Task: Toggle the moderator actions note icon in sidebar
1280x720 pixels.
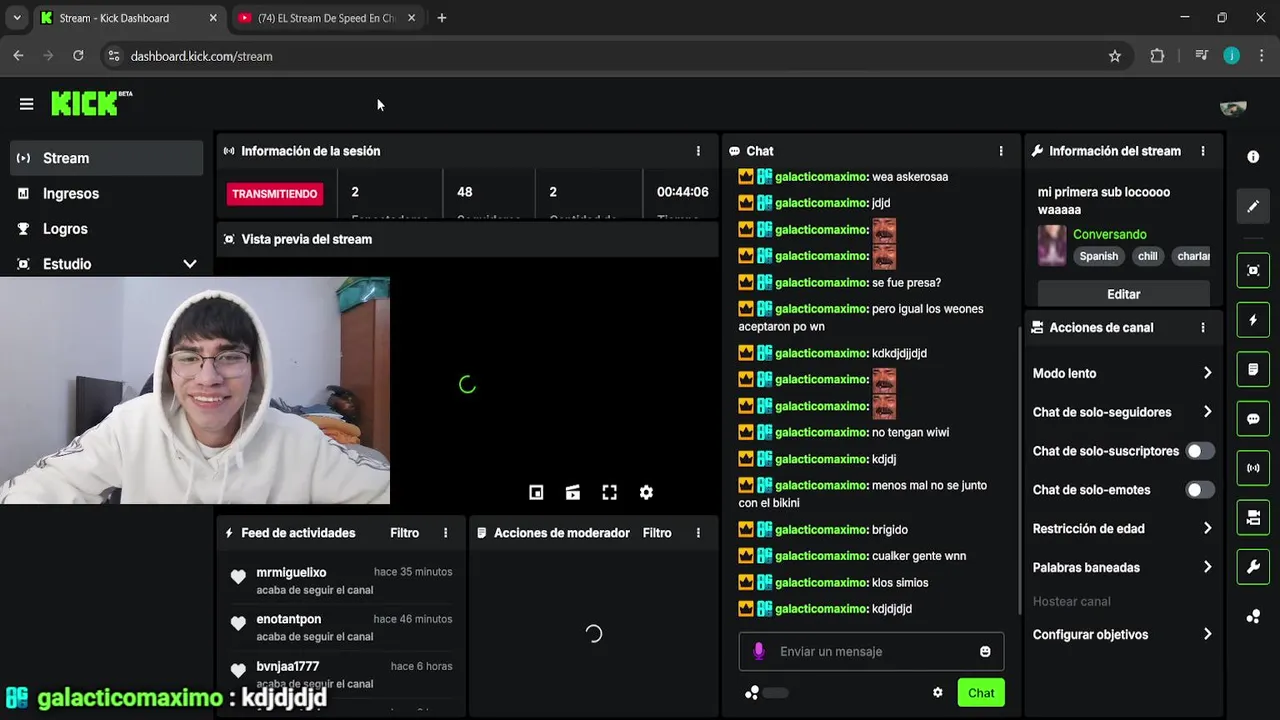Action: [x=1253, y=369]
